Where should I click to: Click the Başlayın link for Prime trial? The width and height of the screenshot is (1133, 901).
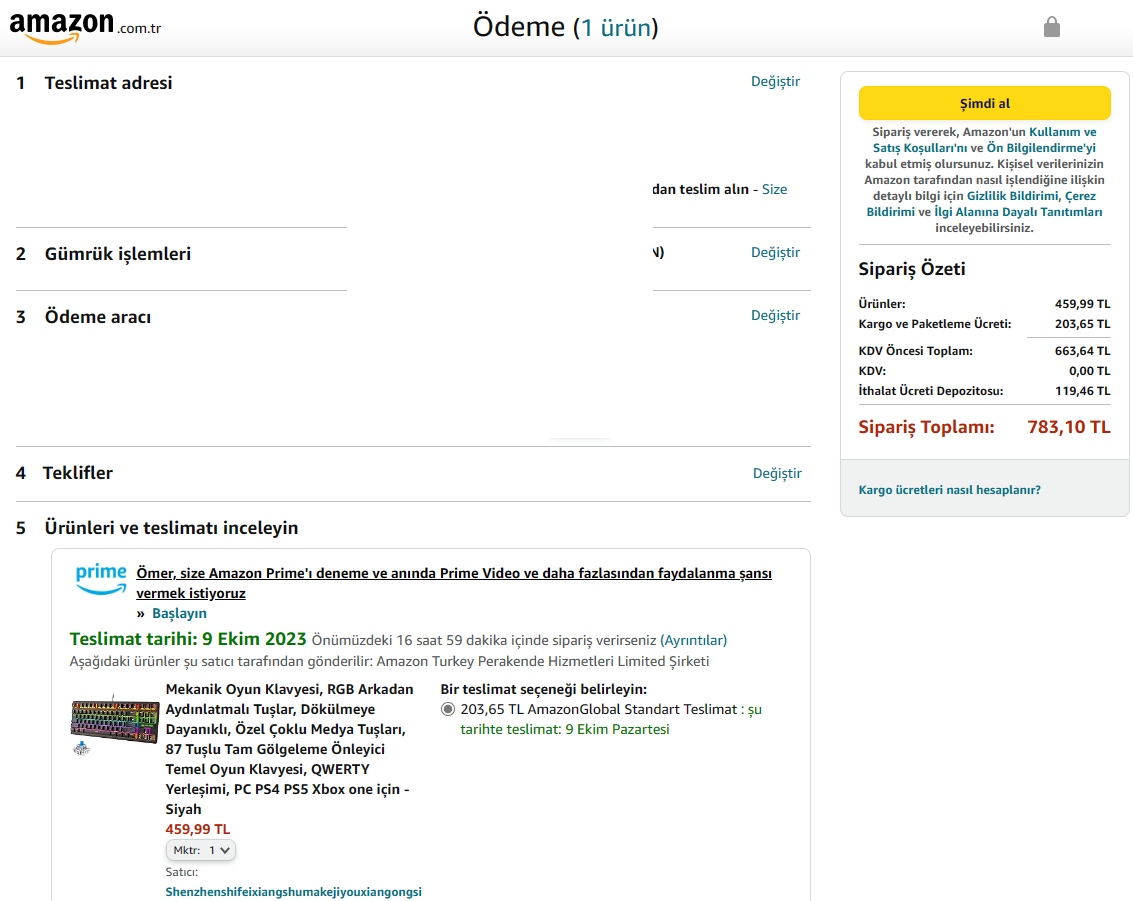coord(179,613)
